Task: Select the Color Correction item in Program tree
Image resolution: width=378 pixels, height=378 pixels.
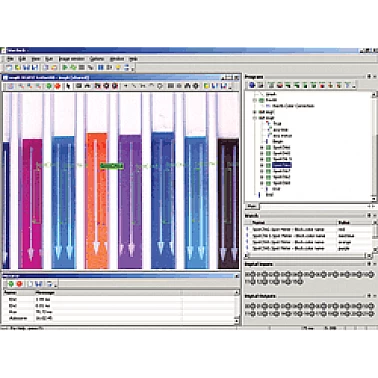Action: [x=293, y=106]
